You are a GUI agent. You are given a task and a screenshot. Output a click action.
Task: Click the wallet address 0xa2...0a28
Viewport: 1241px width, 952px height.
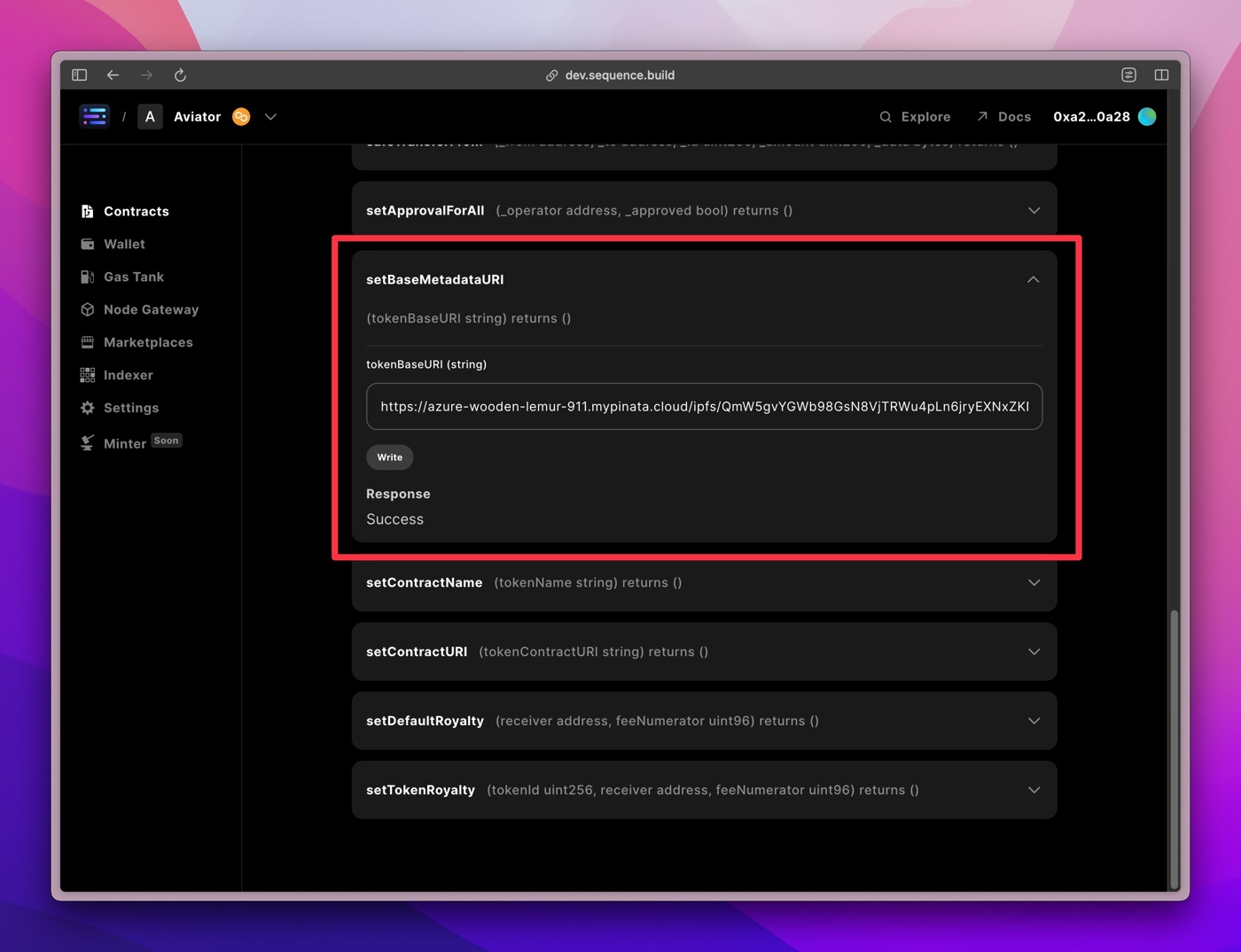tap(1089, 116)
